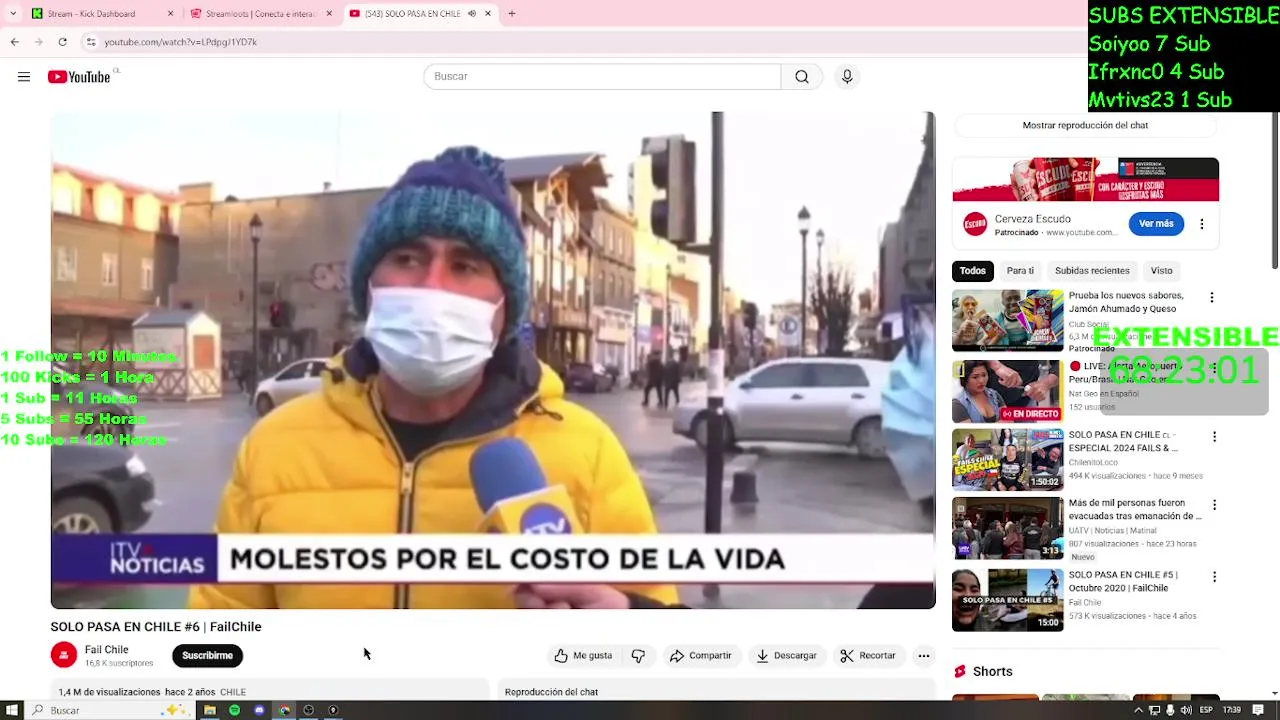Screen dimensions: 1280x720
Task: Like the video with Me gusta
Action: (x=583, y=656)
